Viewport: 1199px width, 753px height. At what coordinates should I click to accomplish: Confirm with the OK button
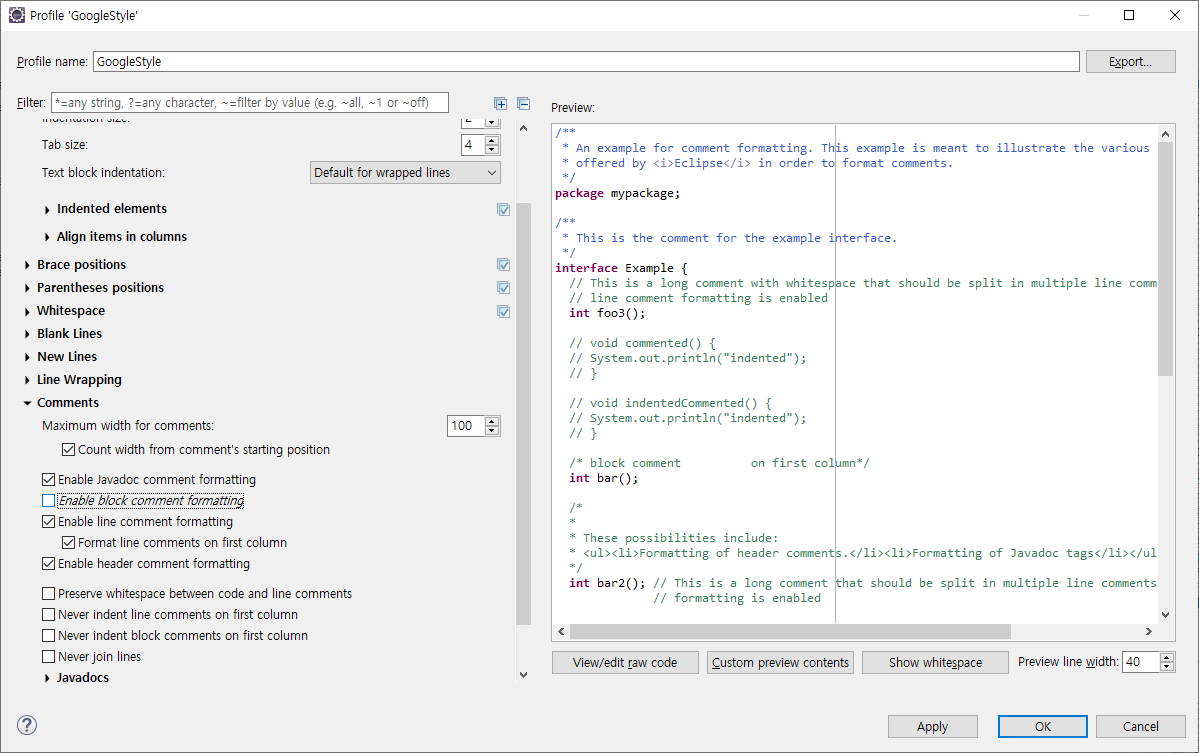pos(1042,726)
